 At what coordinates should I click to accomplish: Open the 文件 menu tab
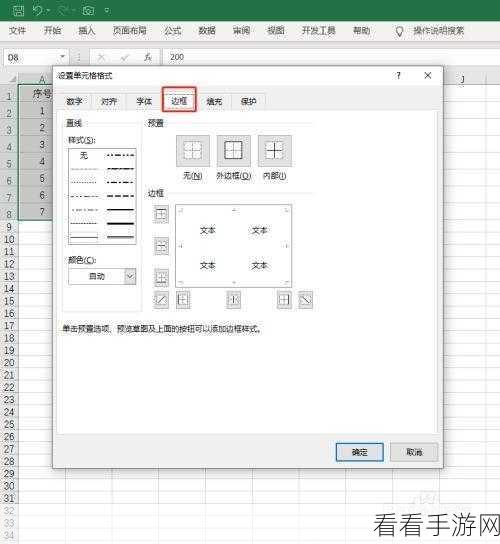(x=17, y=31)
